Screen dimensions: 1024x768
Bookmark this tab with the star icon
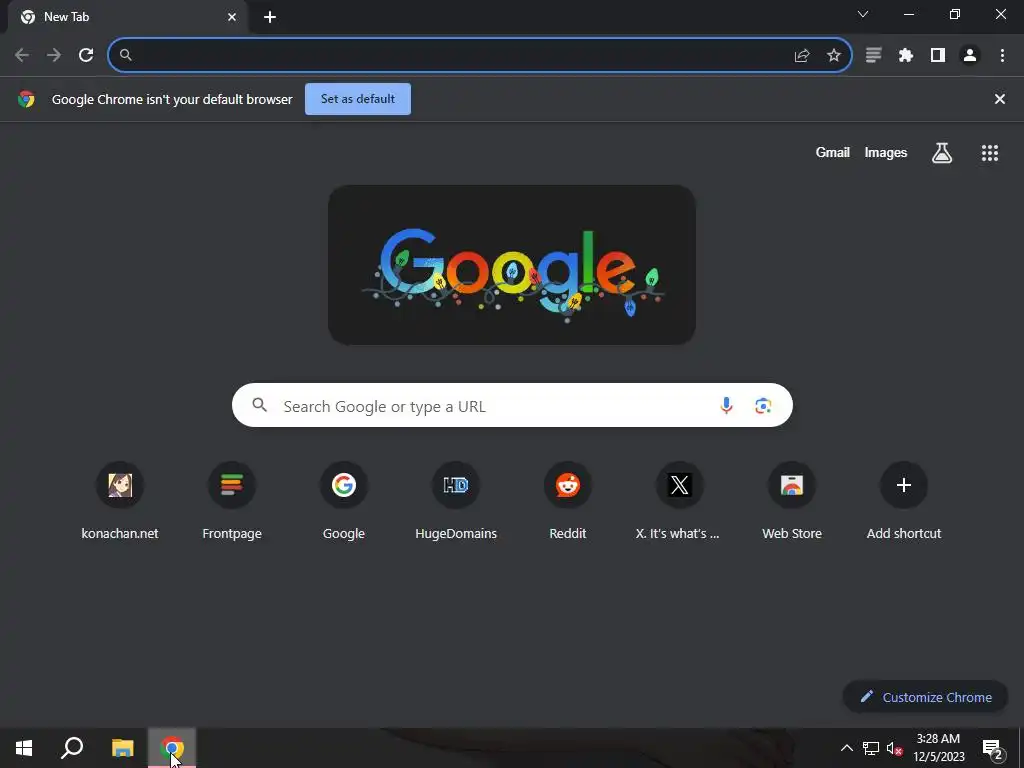(834, 56)
